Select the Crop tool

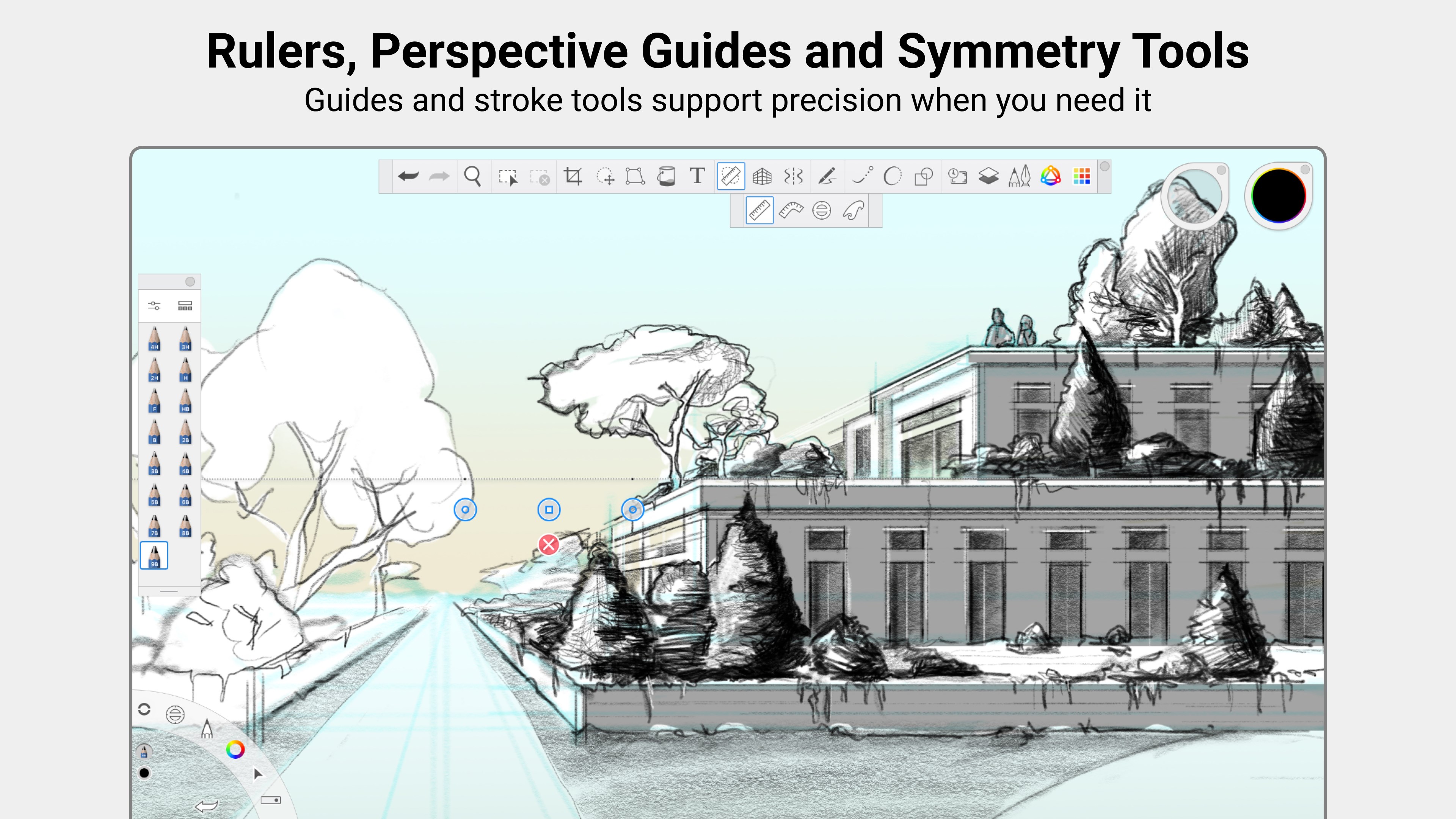tap(573, 176)
